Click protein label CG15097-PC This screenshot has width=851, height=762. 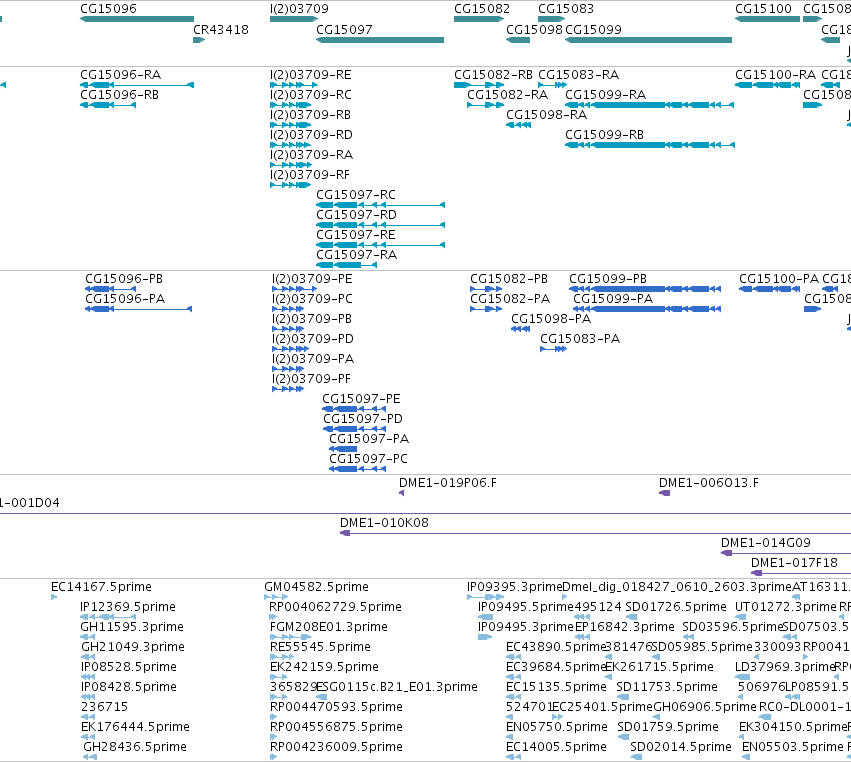(x=369, y=459)
